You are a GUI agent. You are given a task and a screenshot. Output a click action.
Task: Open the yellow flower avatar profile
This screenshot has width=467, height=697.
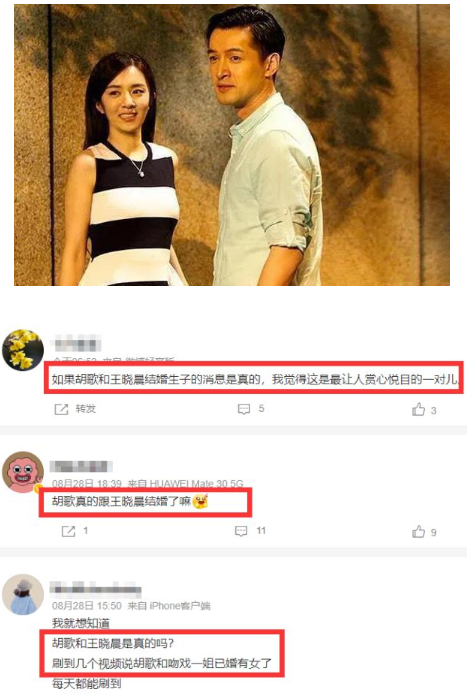(x=23, y=350)
